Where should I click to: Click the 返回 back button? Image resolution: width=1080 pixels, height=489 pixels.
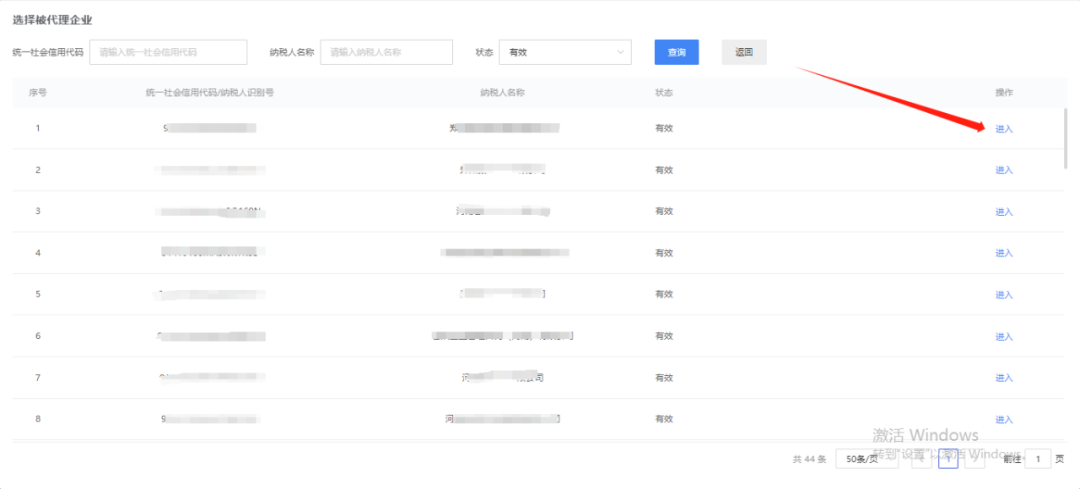(x=743, y=52)
